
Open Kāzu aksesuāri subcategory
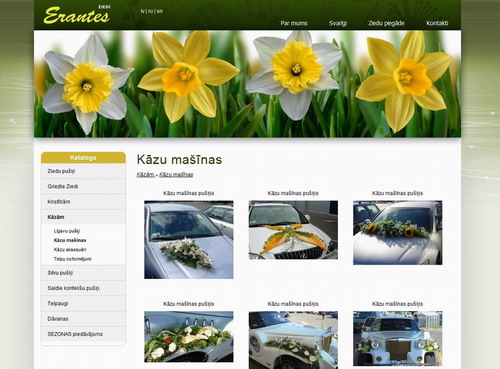tap(70, 250)
